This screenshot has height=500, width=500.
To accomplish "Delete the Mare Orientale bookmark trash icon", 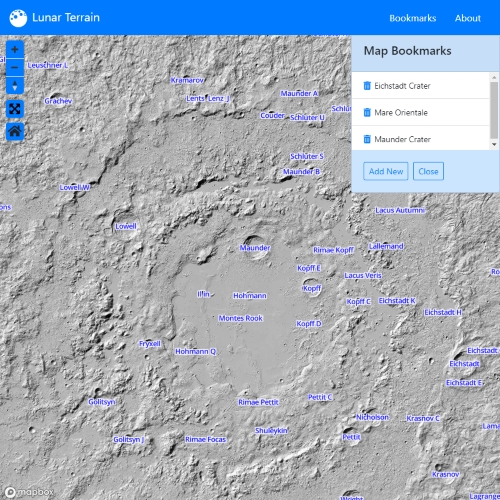I will click(367, 112).
